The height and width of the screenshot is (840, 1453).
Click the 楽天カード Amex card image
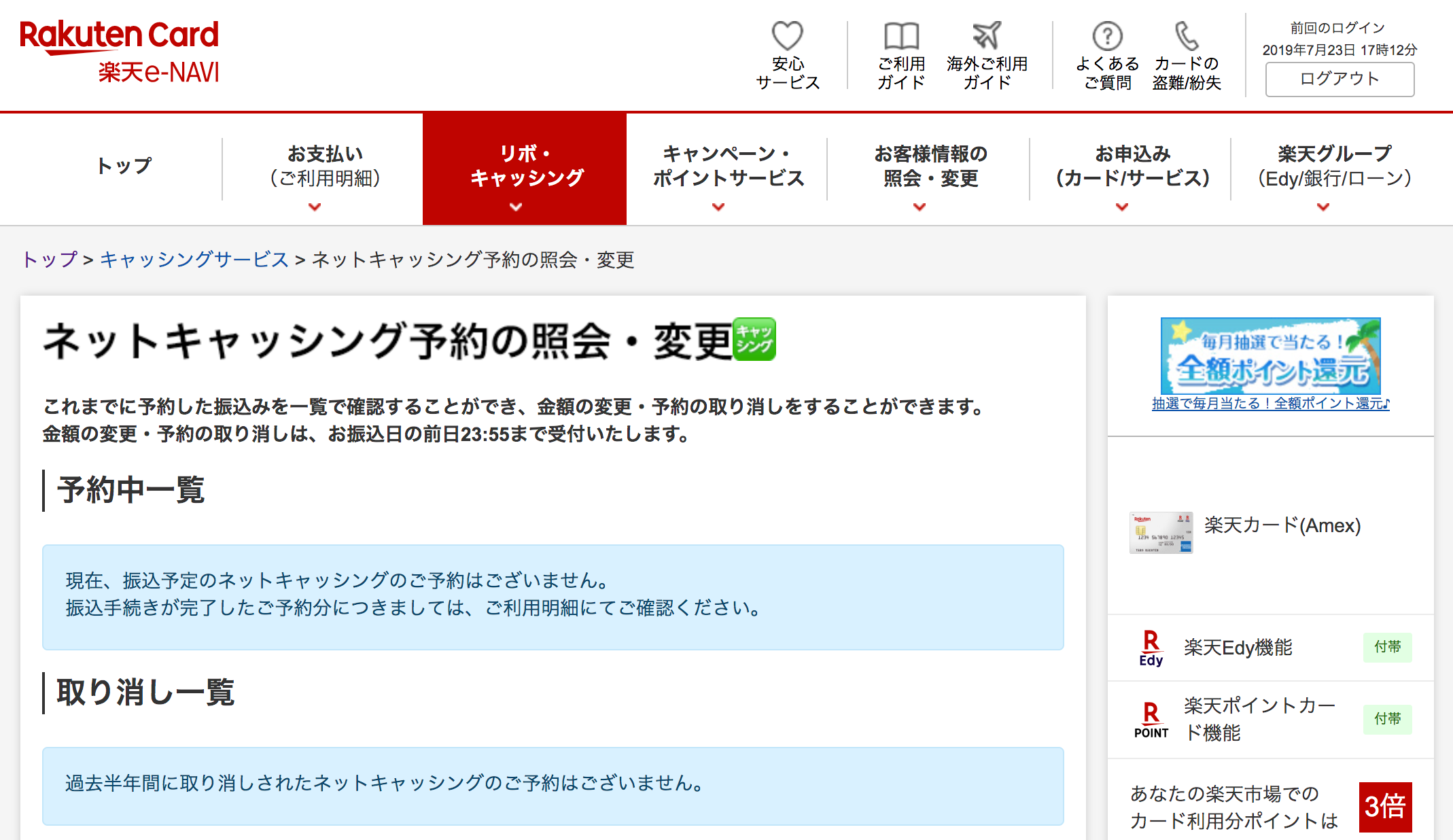[1161, 532]
